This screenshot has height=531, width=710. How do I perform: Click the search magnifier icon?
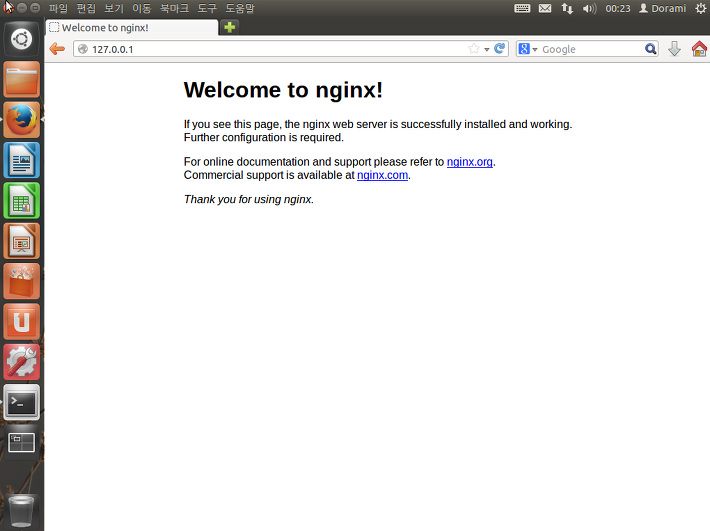[x=650, y=49]
